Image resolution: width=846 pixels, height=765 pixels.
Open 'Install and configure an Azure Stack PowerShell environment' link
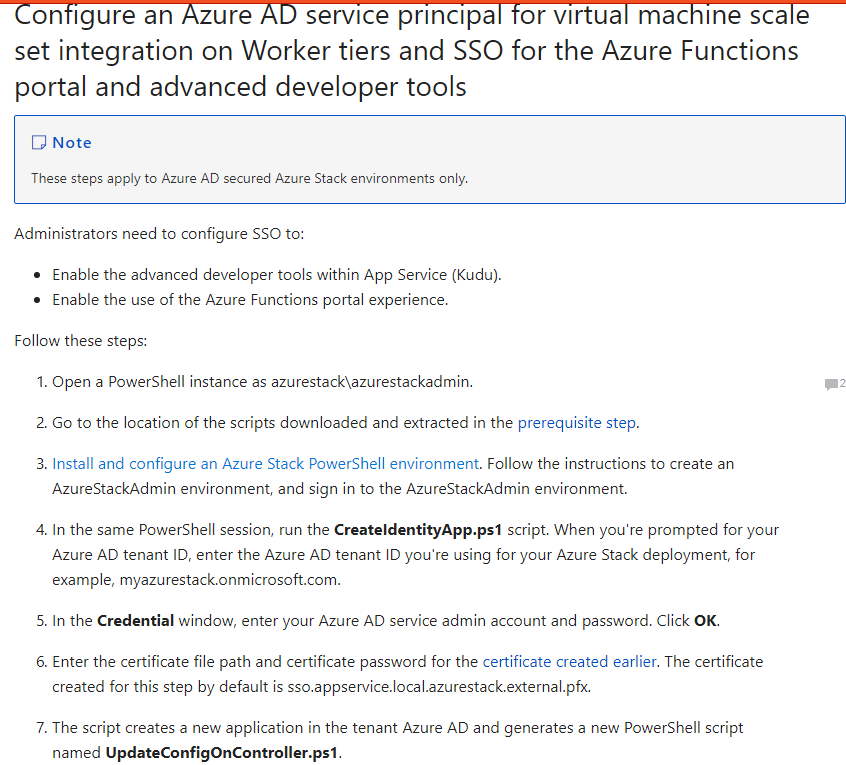coord(265,464)
